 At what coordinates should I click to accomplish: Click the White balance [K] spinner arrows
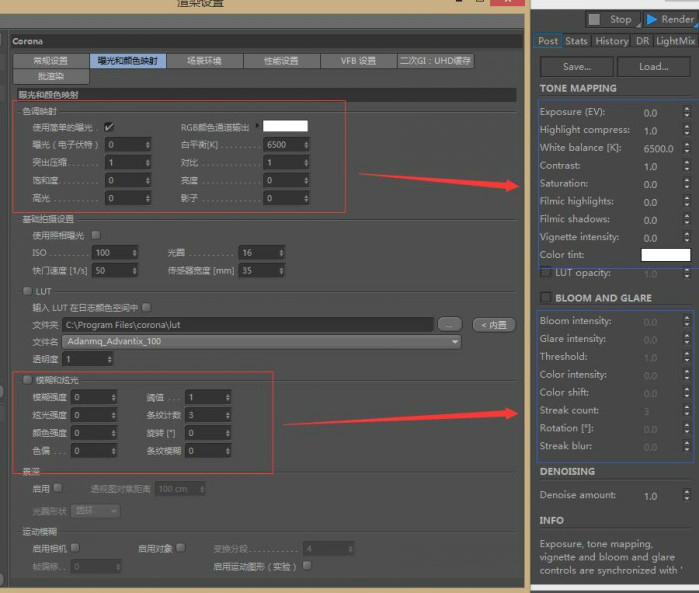coord(686,148)
